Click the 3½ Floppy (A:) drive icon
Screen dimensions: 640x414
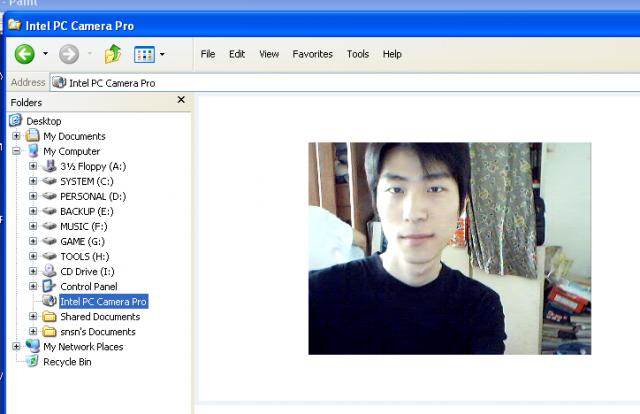point(49,166)
